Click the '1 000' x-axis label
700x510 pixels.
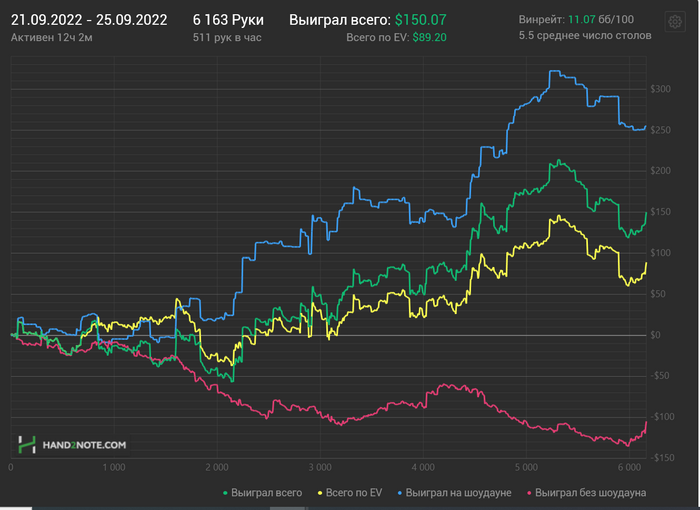pyautogui.click(x=114, y=468)
